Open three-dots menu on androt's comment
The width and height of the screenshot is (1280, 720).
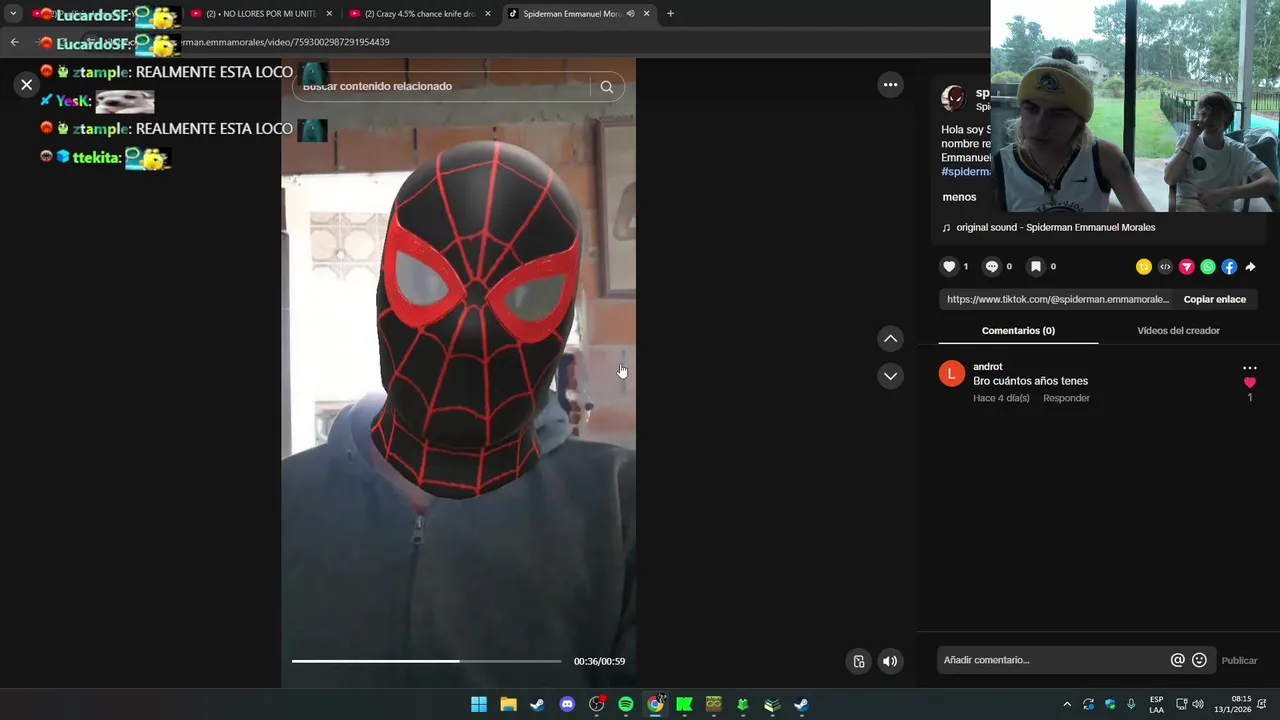click(1249, 368)
